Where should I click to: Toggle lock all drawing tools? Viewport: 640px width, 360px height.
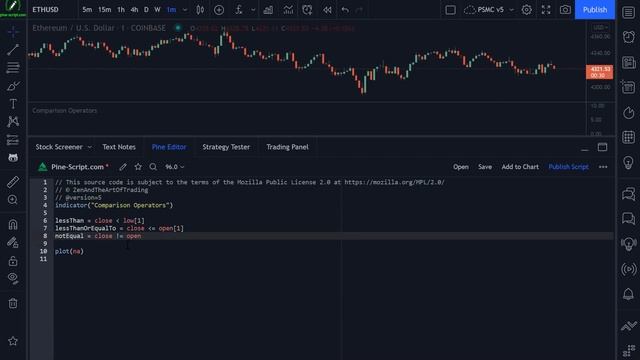pos(13,260)
